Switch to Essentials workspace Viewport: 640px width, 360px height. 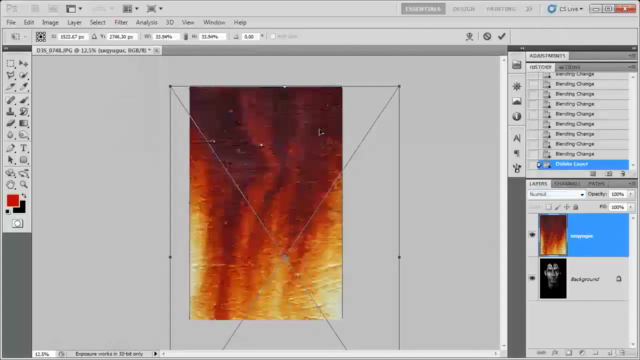pos(423,9)
